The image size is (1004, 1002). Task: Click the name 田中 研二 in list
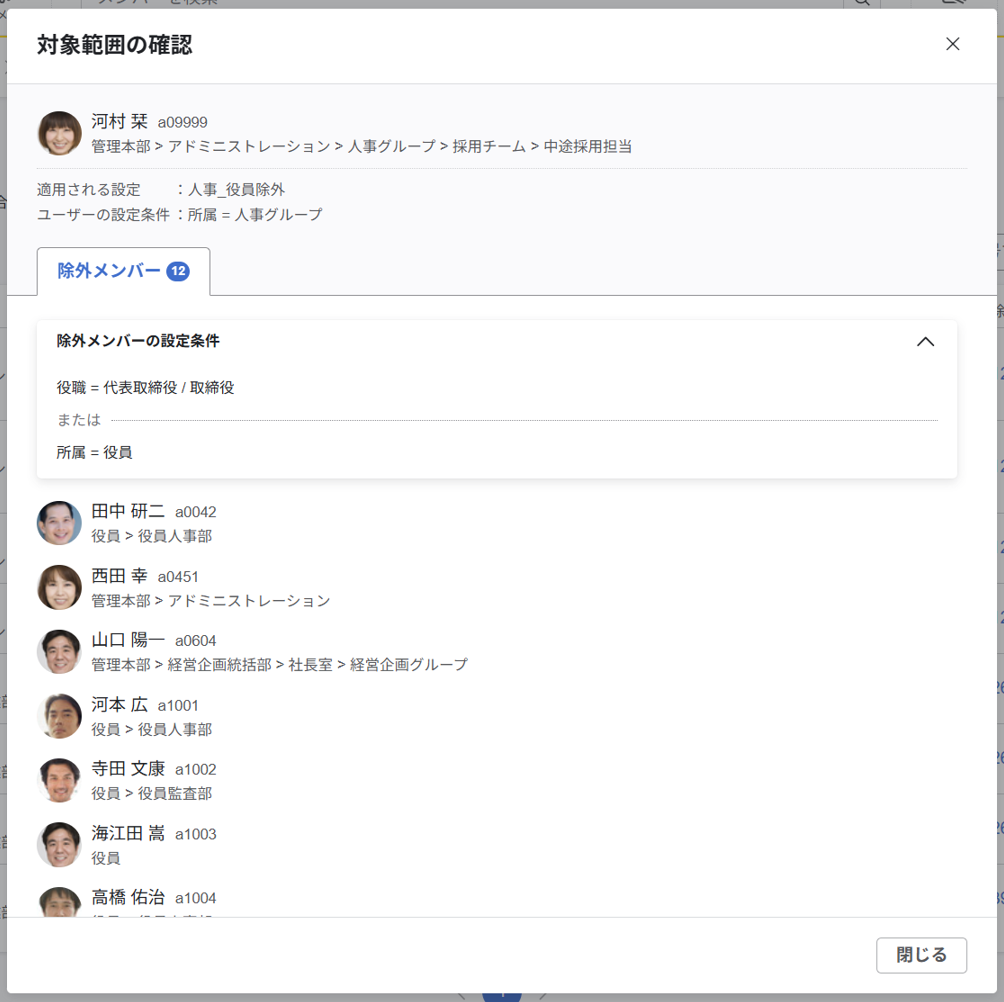point(128,512)
